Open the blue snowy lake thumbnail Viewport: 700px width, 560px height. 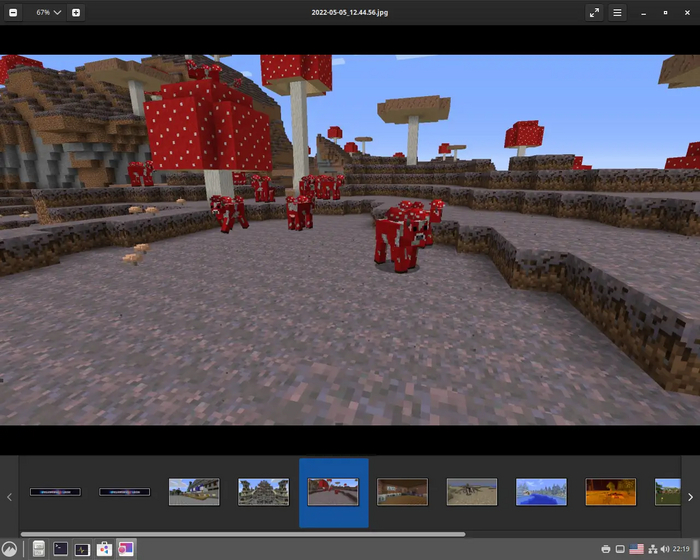click(541, 492)
